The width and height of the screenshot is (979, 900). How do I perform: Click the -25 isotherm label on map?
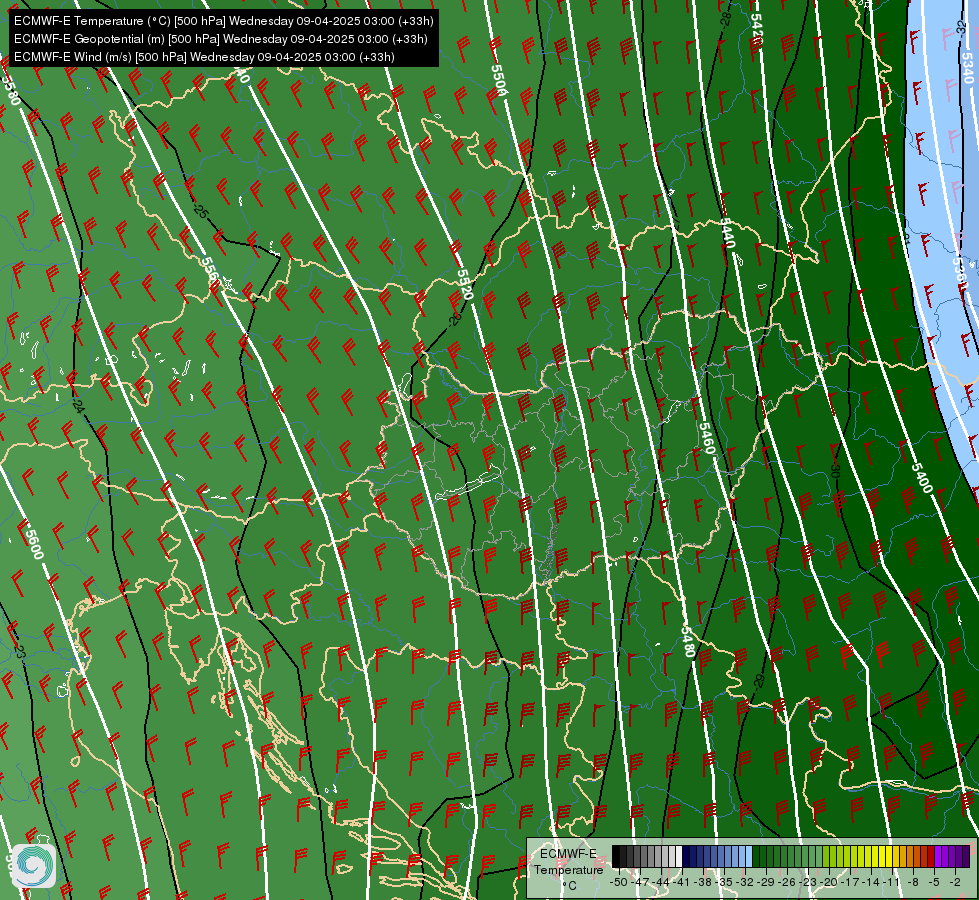[200, 212]
